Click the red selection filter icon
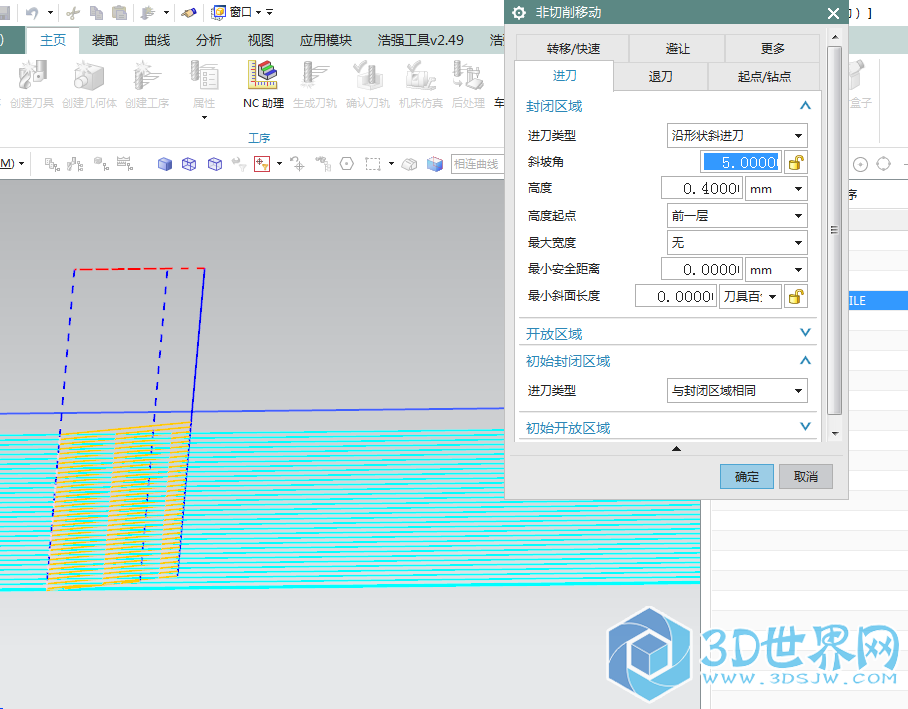908x709 pixels. tap(262, 164)
